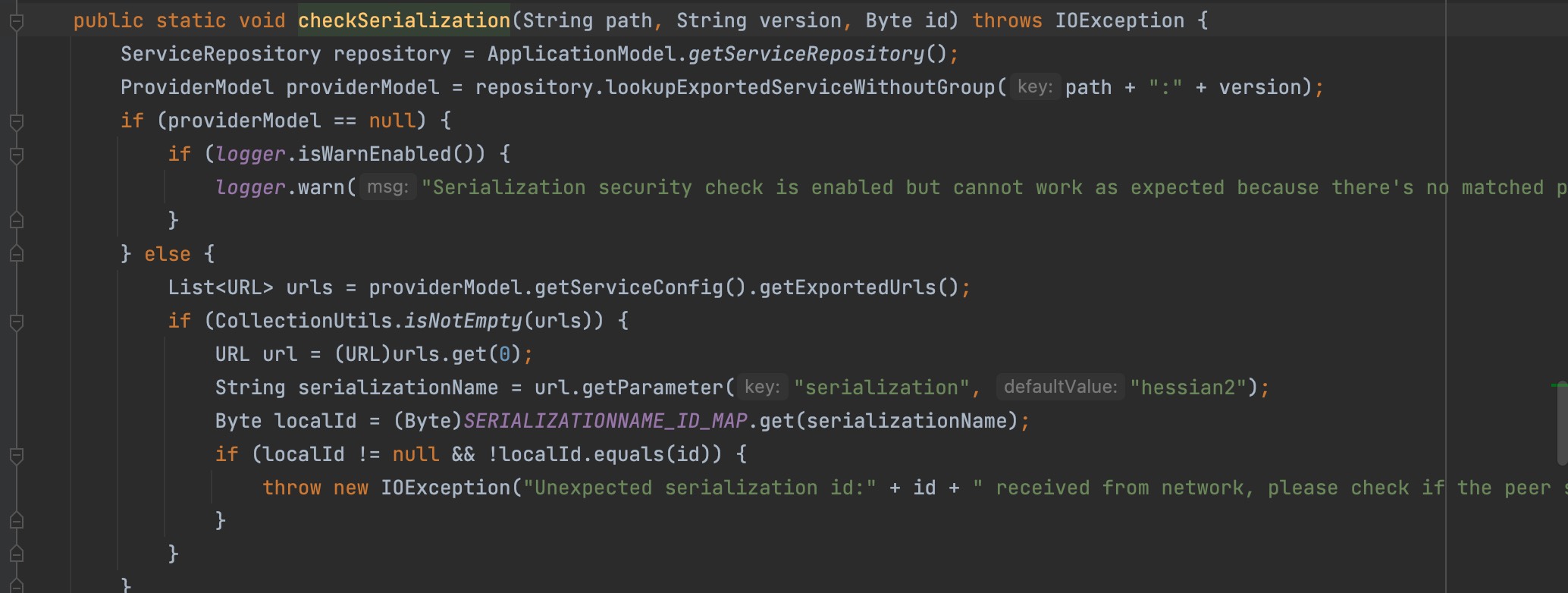This screenshot has height=593, width=1568.
Task: Fold the 'if (localId != null' block
Action: [x=17, y=455]
